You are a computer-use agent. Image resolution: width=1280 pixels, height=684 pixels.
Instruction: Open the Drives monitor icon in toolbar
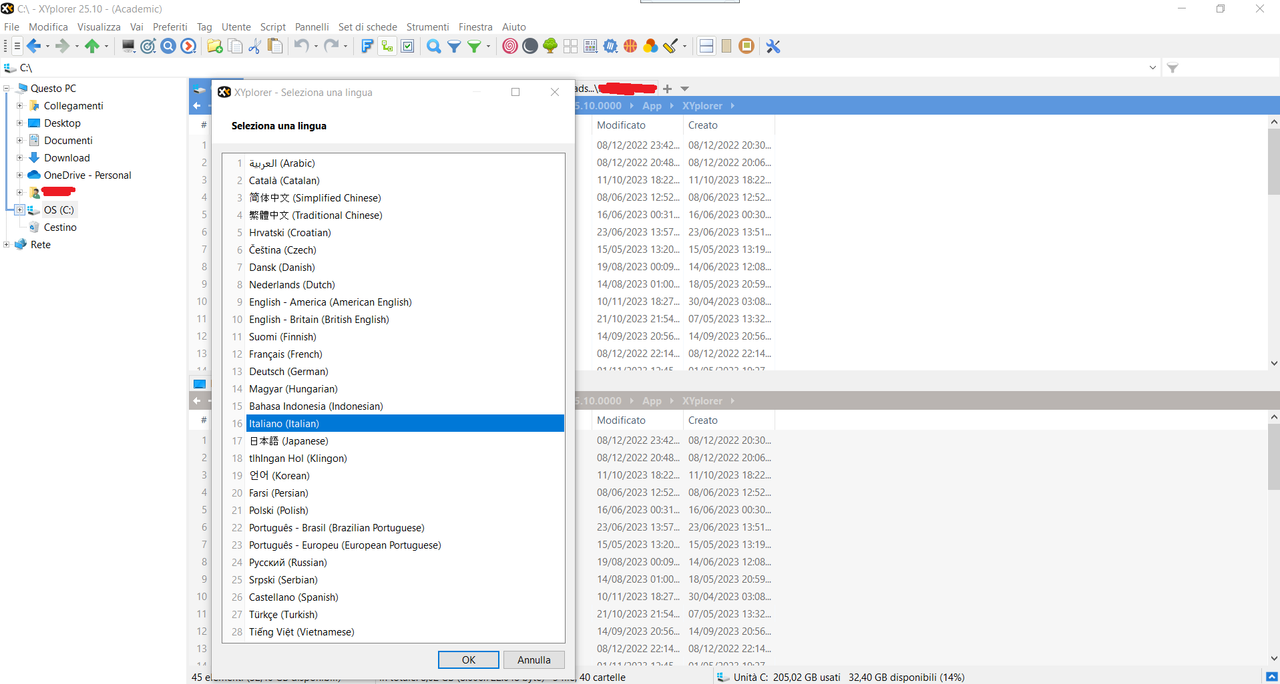(128, 46)
